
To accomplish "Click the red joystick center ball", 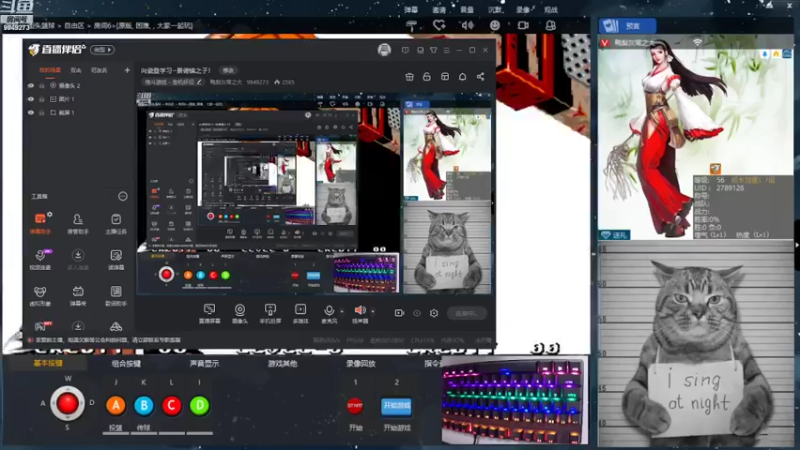I will pos(67,404).
